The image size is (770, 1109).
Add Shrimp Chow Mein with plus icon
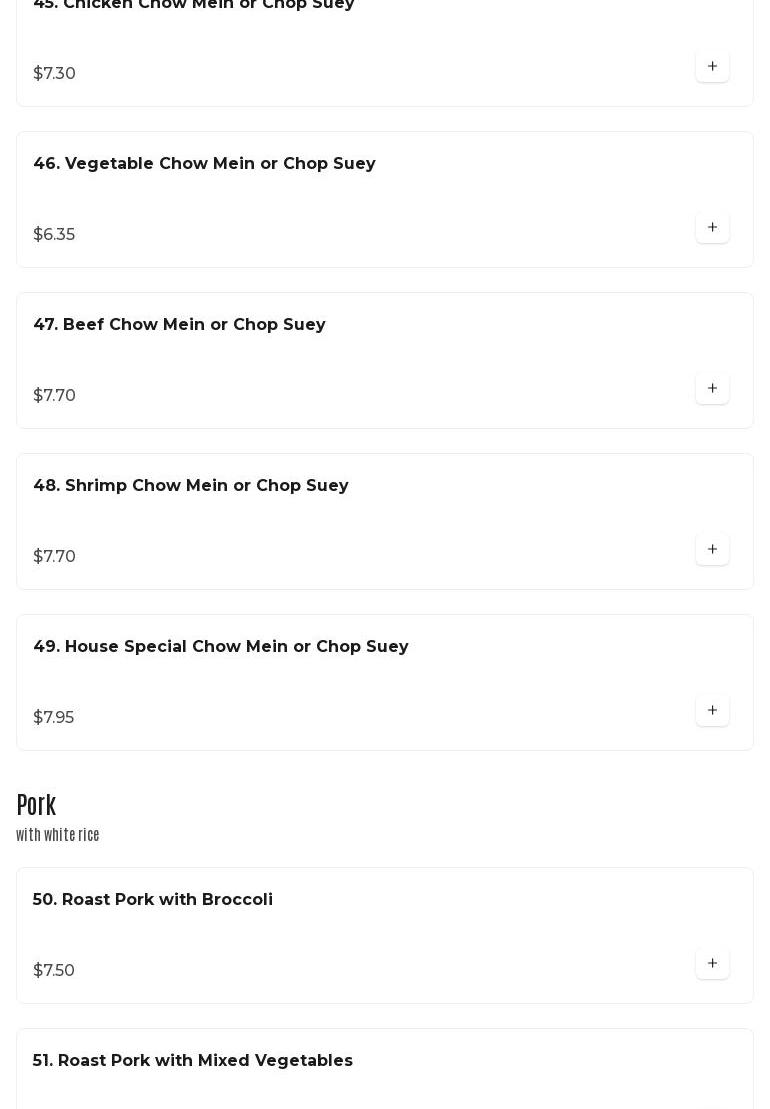coord(712,550)
